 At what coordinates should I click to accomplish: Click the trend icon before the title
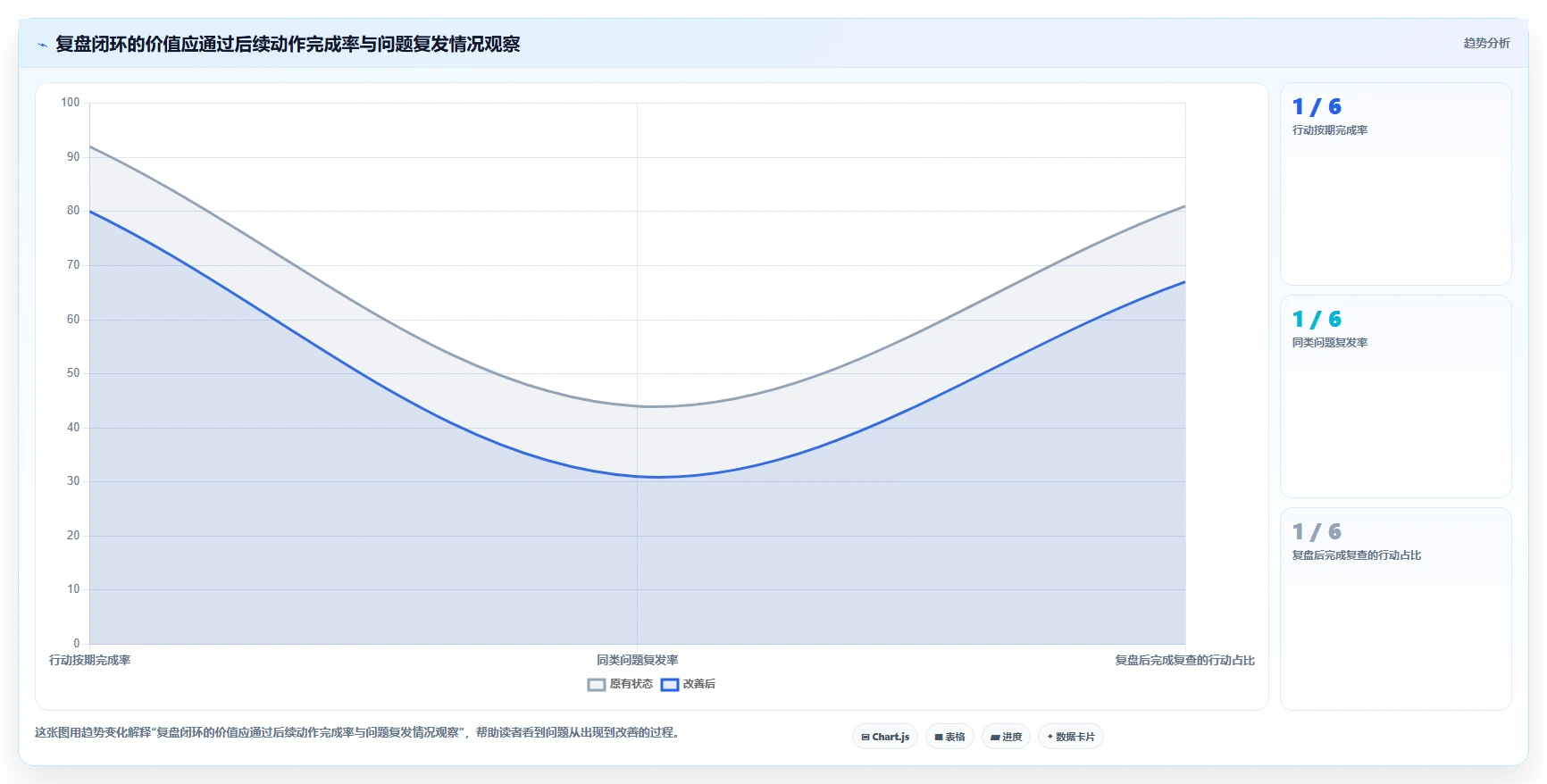pyautogui.click(x=42, y=45)
